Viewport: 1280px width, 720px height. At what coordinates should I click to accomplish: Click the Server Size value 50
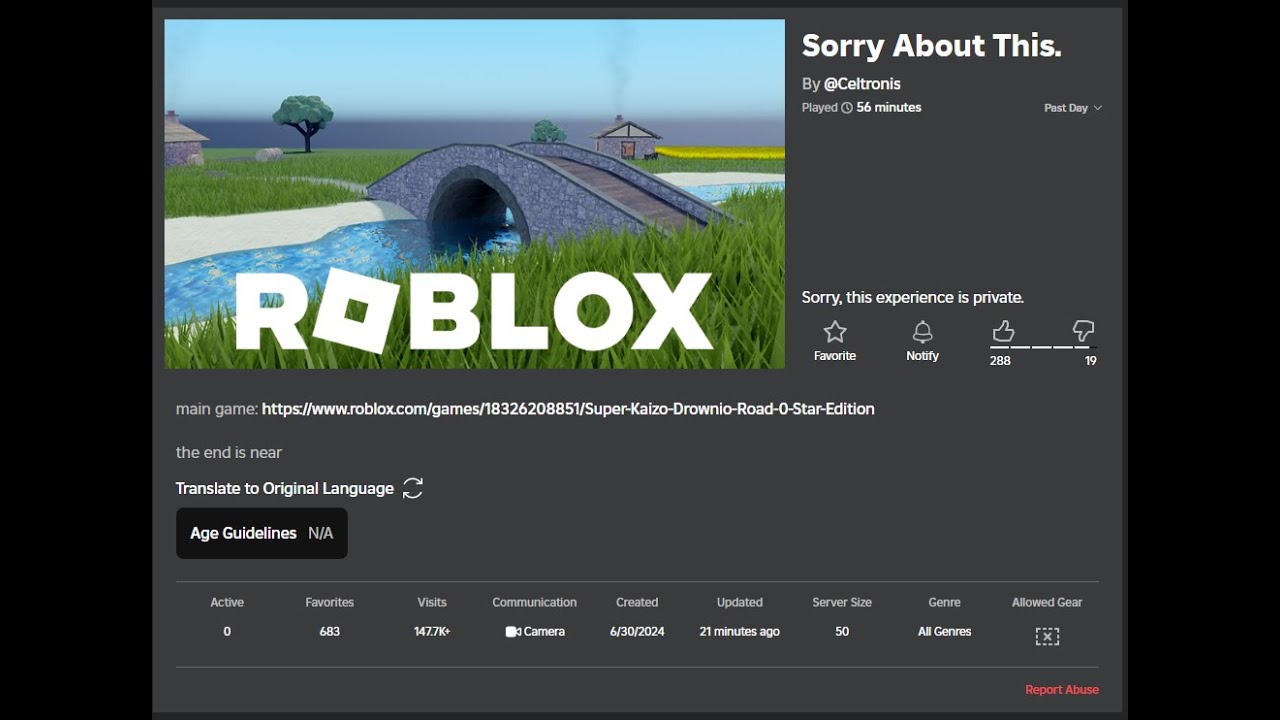tap(842, 632)
